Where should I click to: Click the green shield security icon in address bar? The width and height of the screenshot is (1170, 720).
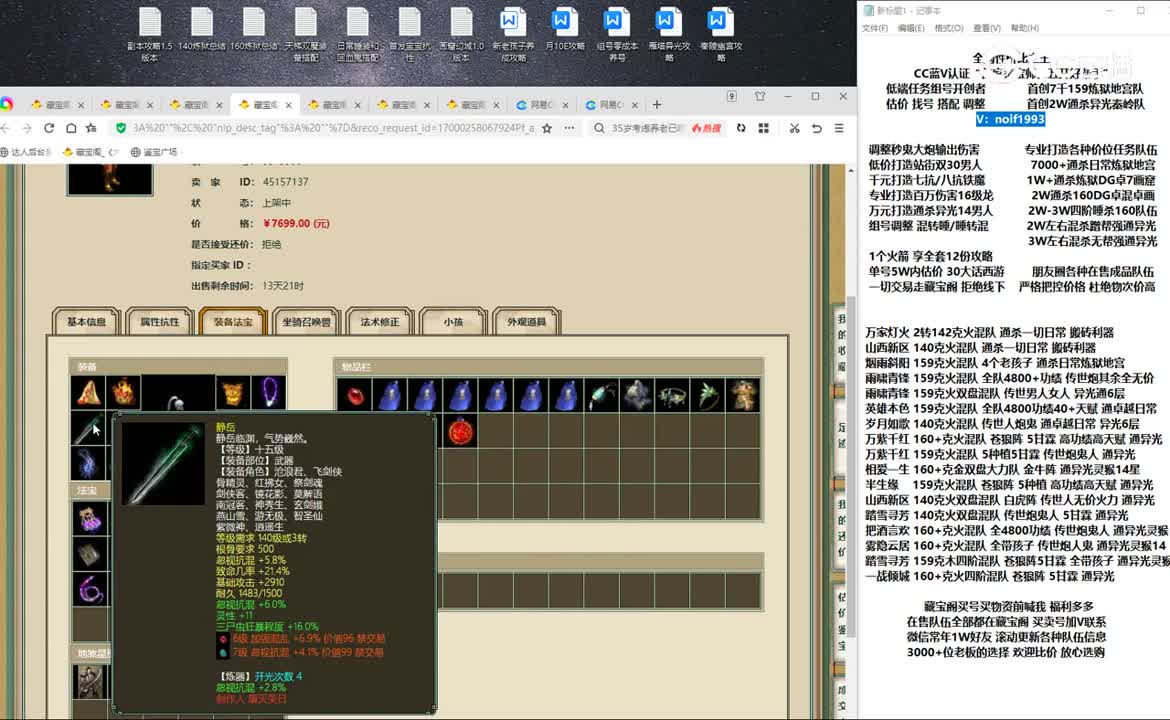[x=121, y=128]
